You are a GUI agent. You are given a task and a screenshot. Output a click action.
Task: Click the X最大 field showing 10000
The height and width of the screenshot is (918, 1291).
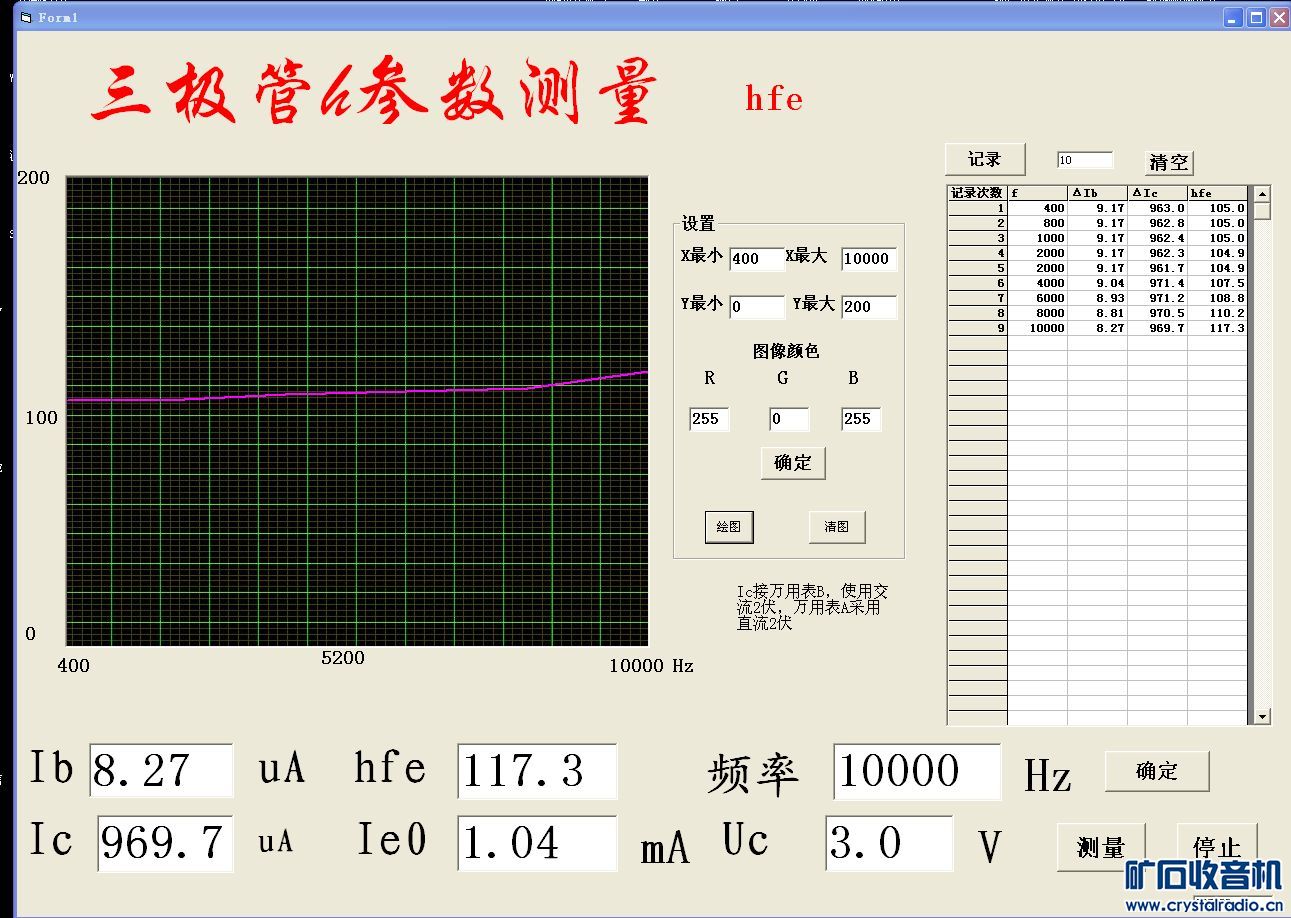(x=868, y=259)
